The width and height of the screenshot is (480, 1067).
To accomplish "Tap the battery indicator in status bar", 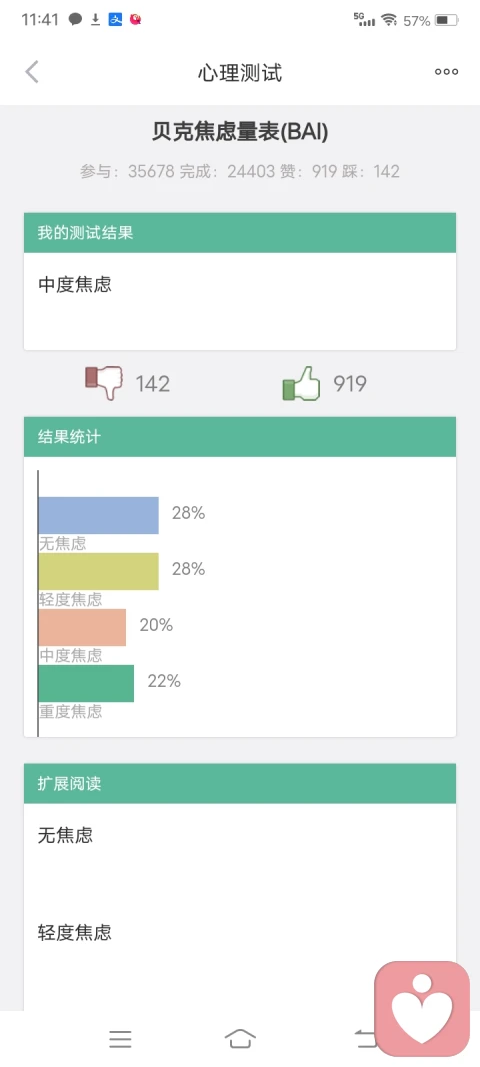I will click(447, 20).
